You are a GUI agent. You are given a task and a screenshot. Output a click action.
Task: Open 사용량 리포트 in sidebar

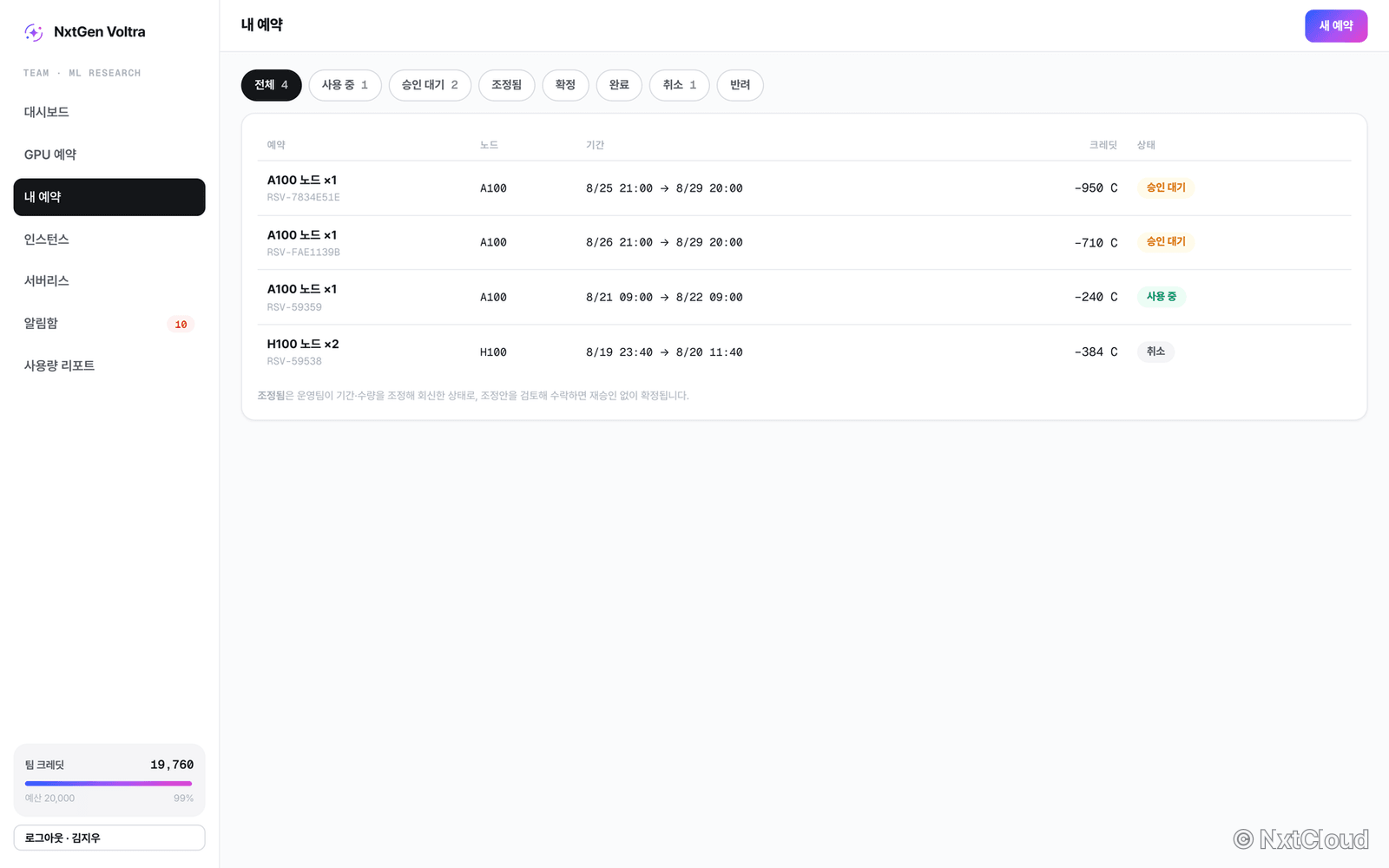pos(109,365)
